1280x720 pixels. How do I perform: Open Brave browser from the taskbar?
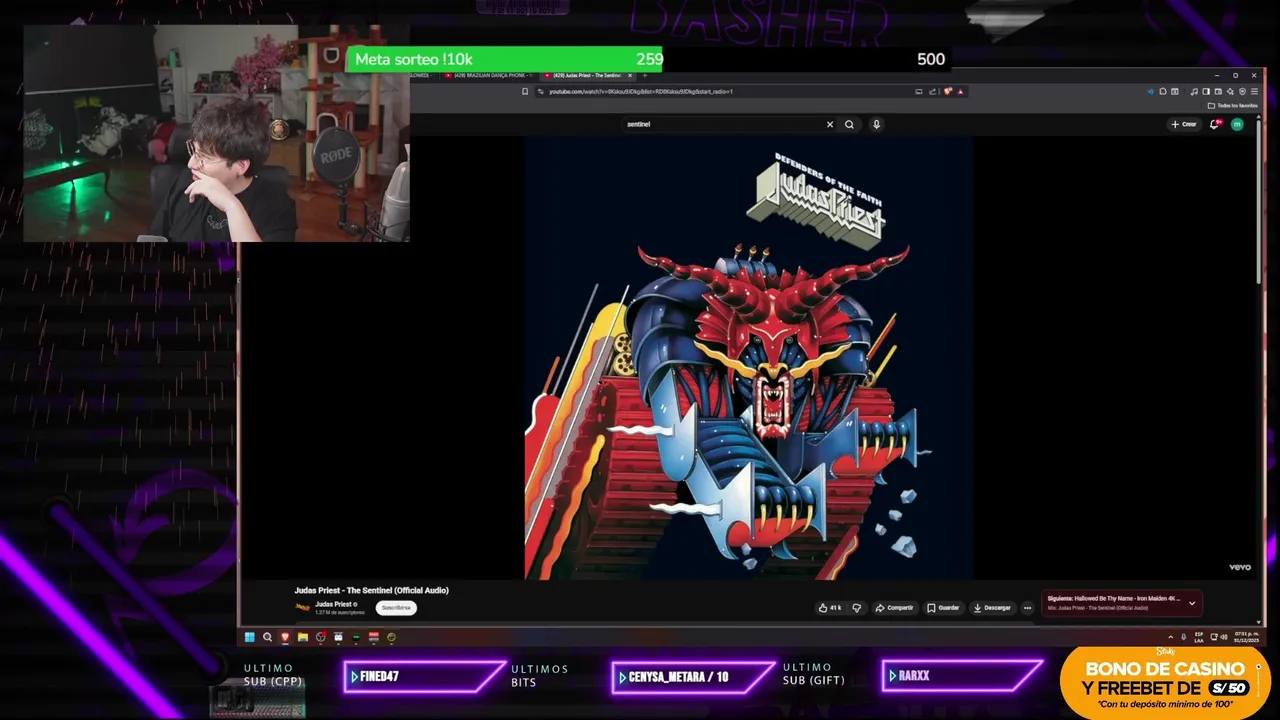285,637
